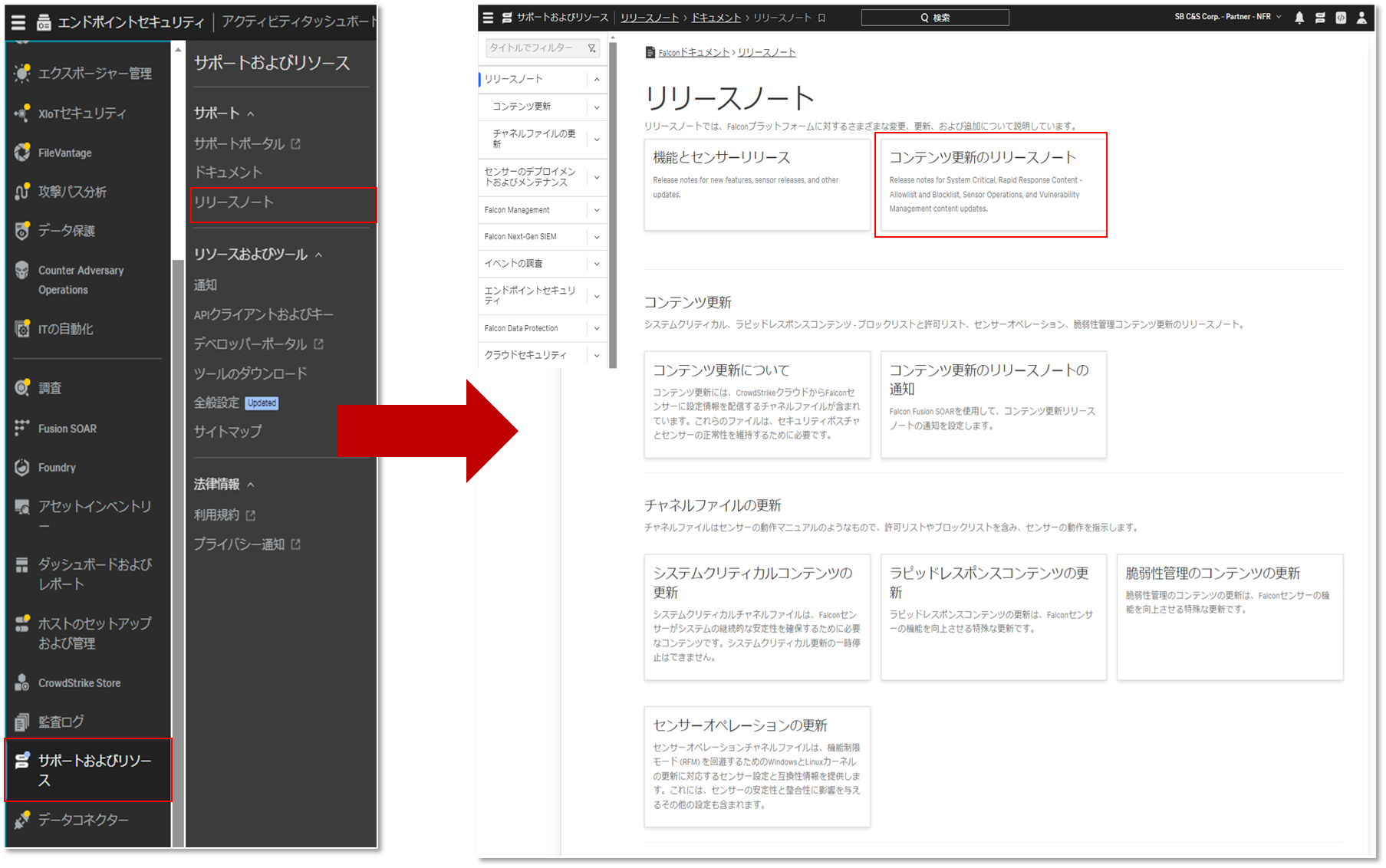Click the Falconドキュメント breadcrumb link
Screen dimensions: 1386x868
click(x=693, y=53)
